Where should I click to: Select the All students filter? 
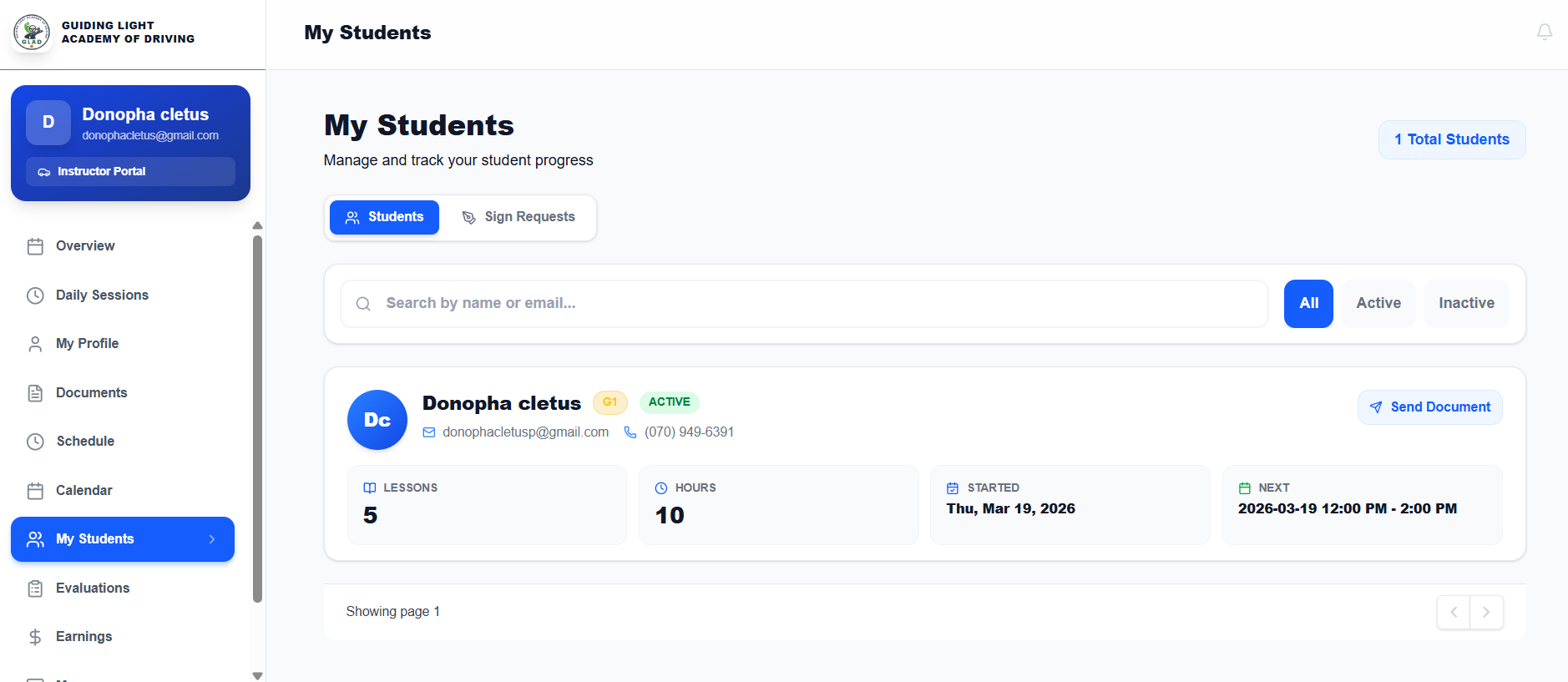(x=1308, y=303)
